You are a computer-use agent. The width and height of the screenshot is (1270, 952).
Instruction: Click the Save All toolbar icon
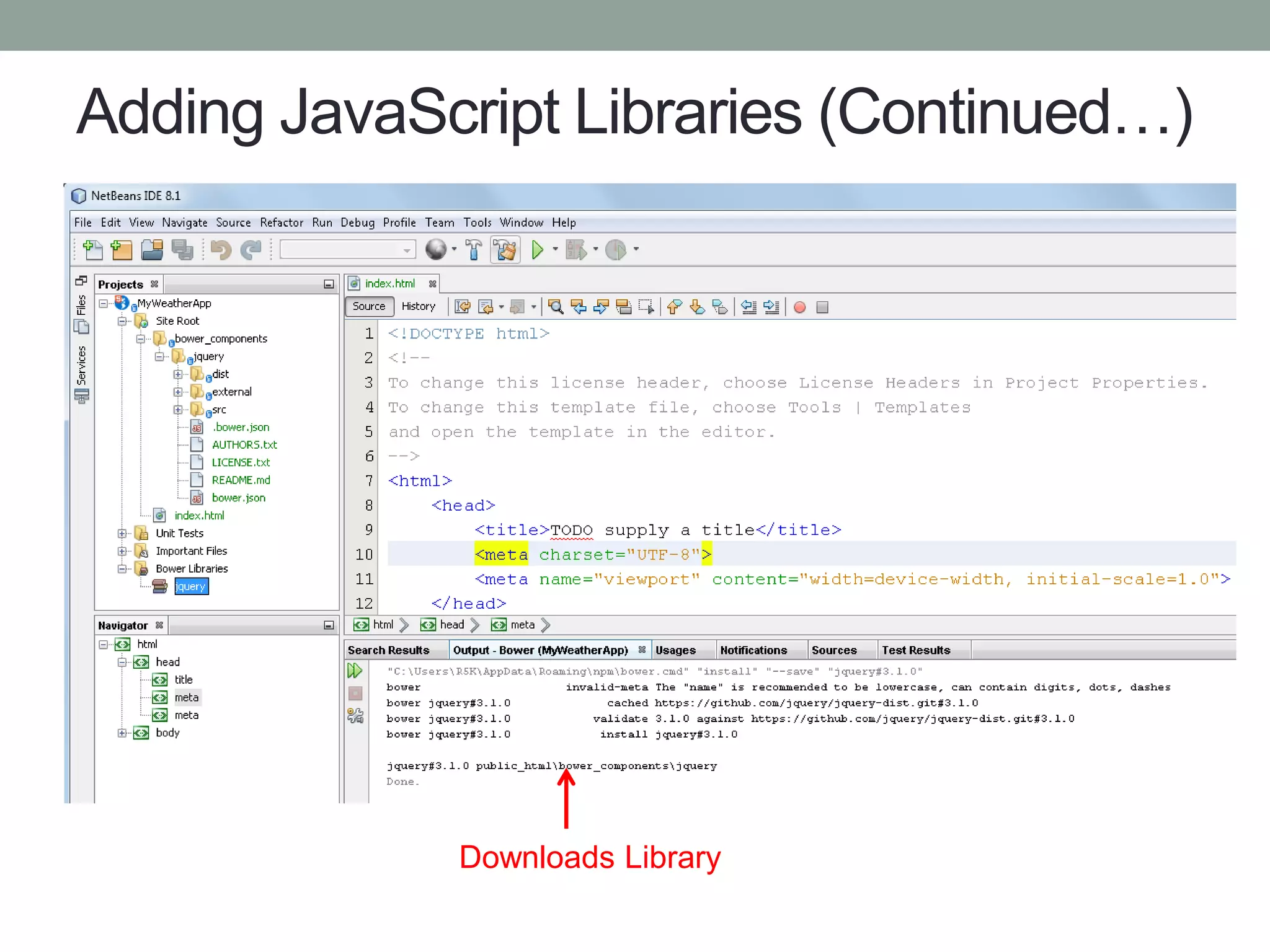(182, 250)
